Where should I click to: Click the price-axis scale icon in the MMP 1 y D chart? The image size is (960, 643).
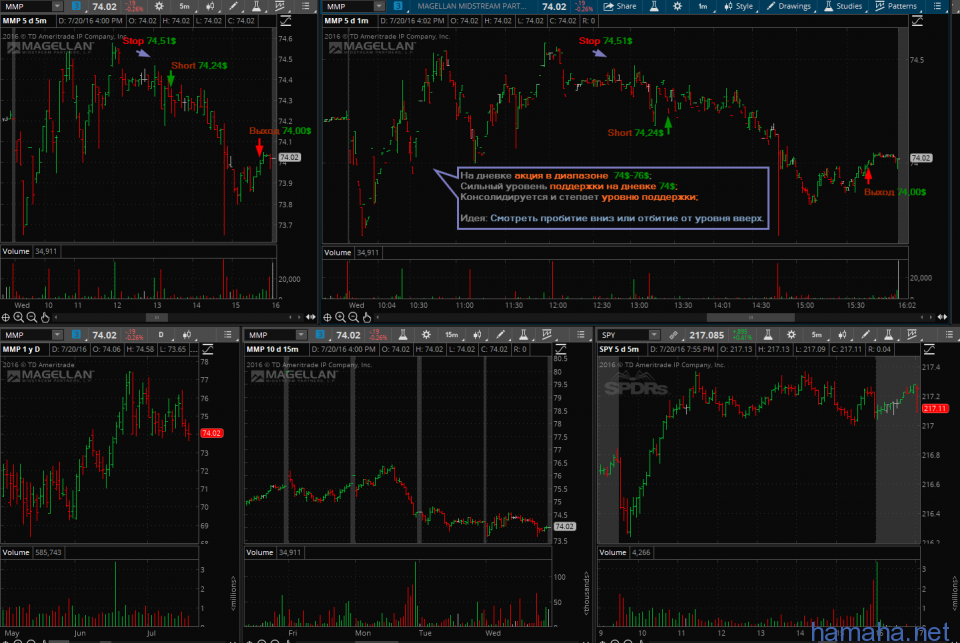tap(208, 349)
